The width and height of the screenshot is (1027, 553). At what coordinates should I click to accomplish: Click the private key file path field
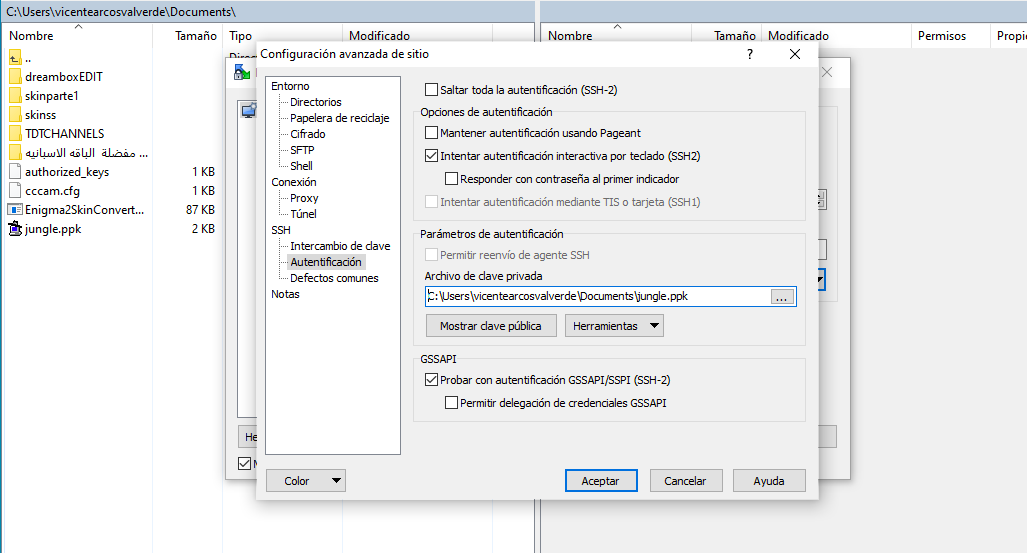pos(595,297)
